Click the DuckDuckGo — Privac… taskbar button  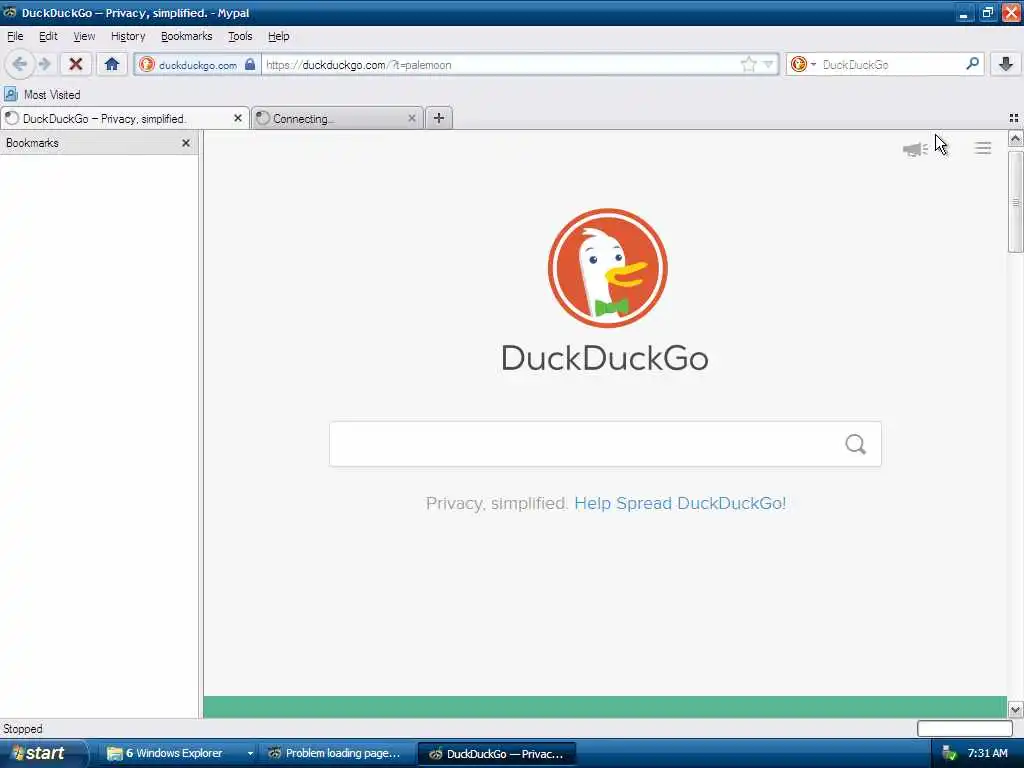(496, 753)
